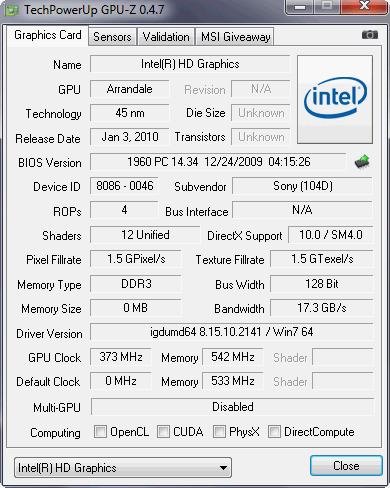
Task: Click the Computing label
Action: (55, 433)
